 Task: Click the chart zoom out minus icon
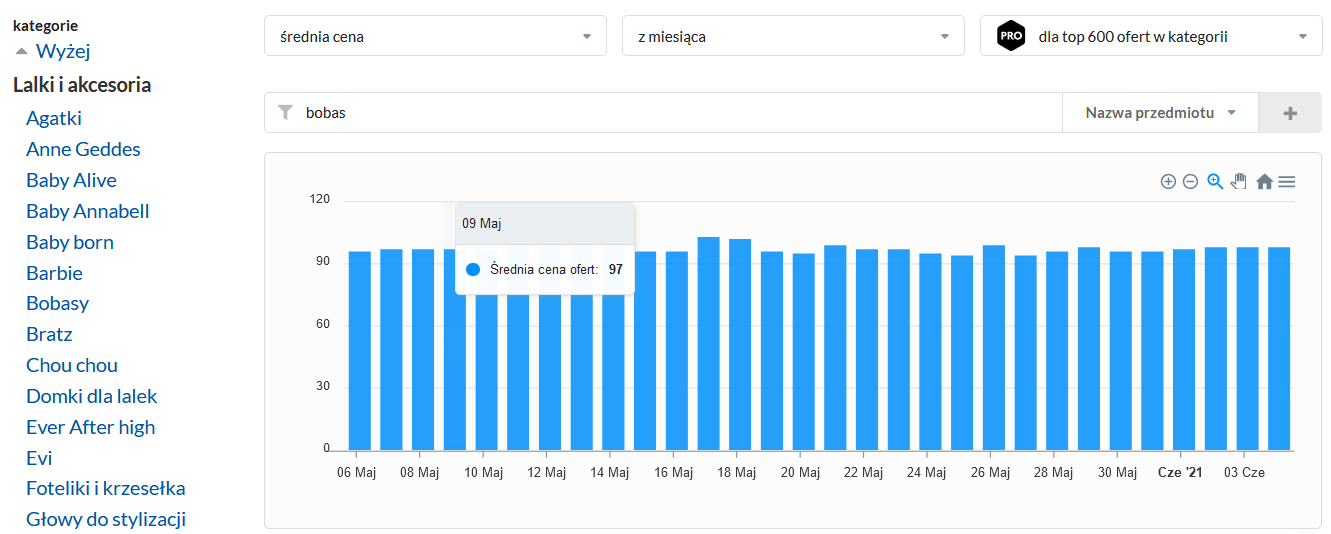(1190, 181)
